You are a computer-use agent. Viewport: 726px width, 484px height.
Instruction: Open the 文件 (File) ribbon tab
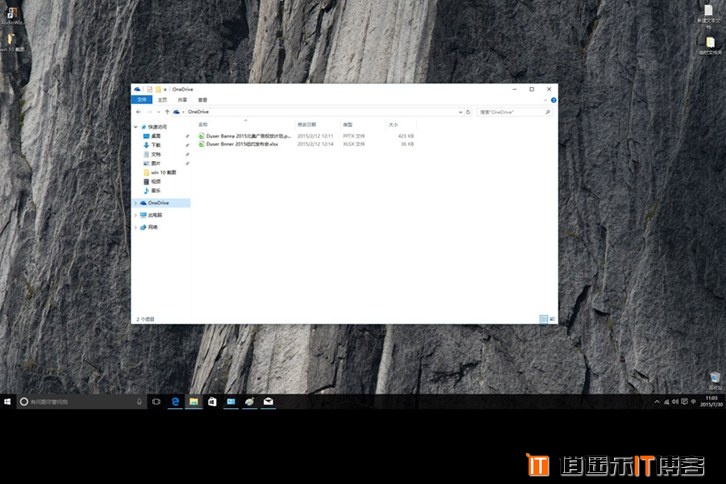pyautogui.click(x=142, y=100)
